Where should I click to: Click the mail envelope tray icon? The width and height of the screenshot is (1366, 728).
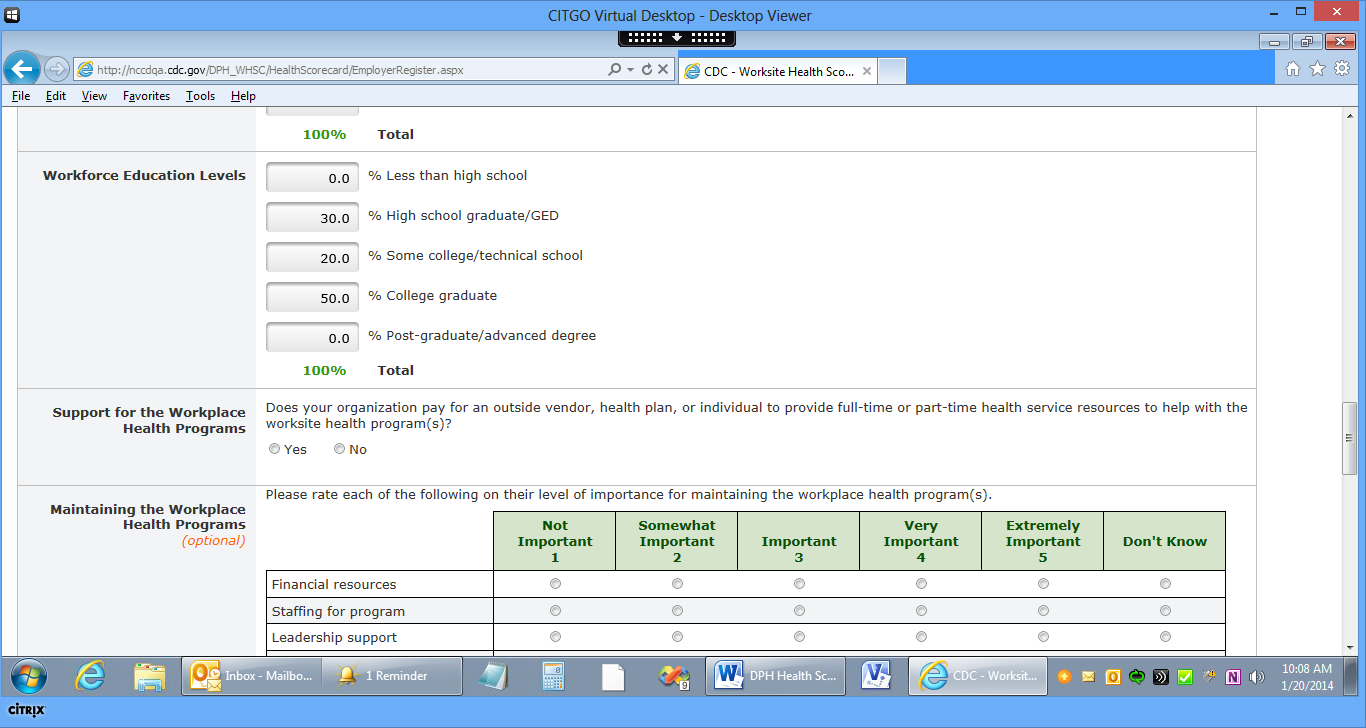[1088, 677]
